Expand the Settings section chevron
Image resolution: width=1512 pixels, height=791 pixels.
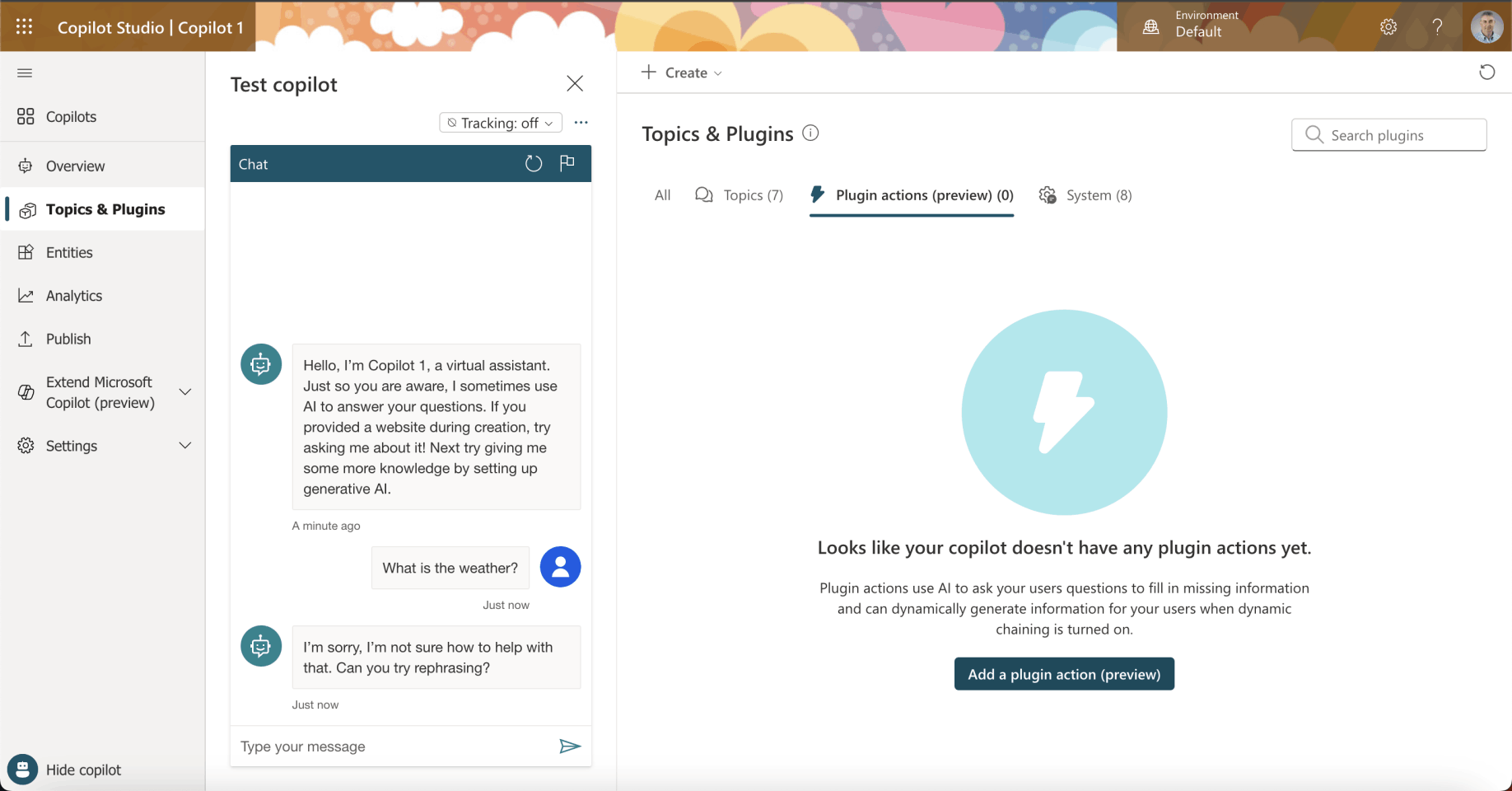pos(185,446)
